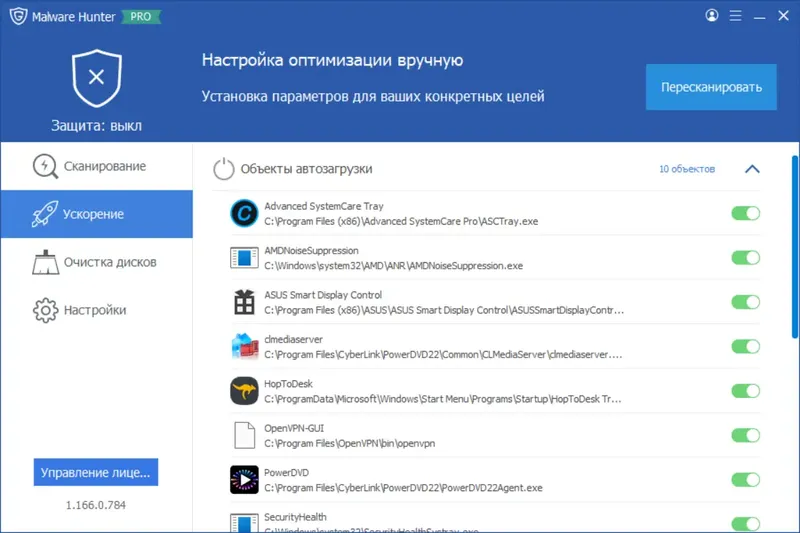Click the ASUS Smart Display Control icon
Screen dimensions: 800x533
244,302
